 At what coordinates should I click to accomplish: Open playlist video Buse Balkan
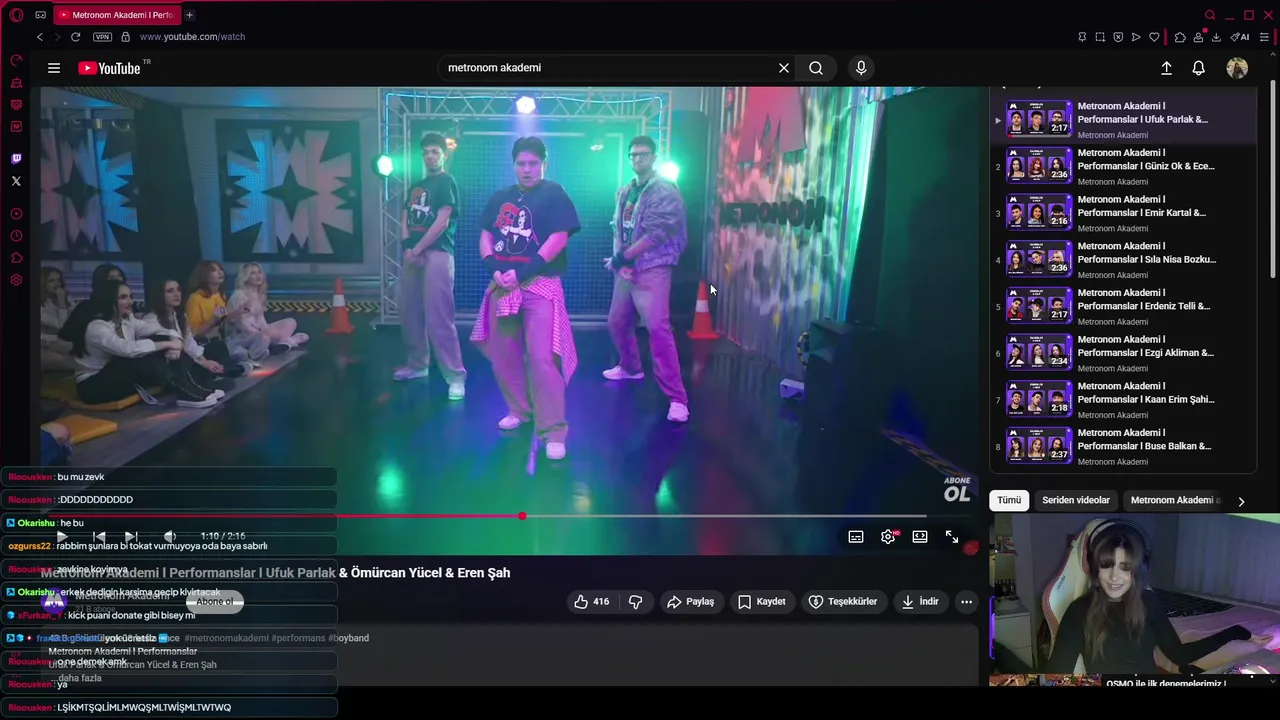pyautogui.click(x=1124, y=447)
